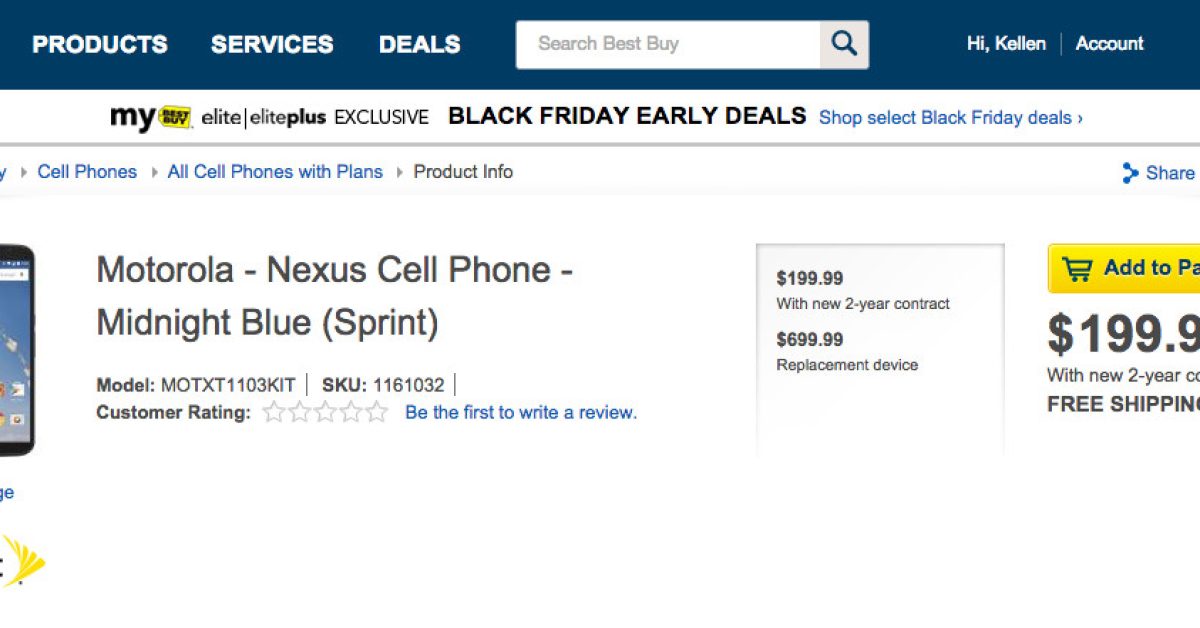Open the DEALS menu
This screenshot has width=1200, height=628.
tap(420, 44)
